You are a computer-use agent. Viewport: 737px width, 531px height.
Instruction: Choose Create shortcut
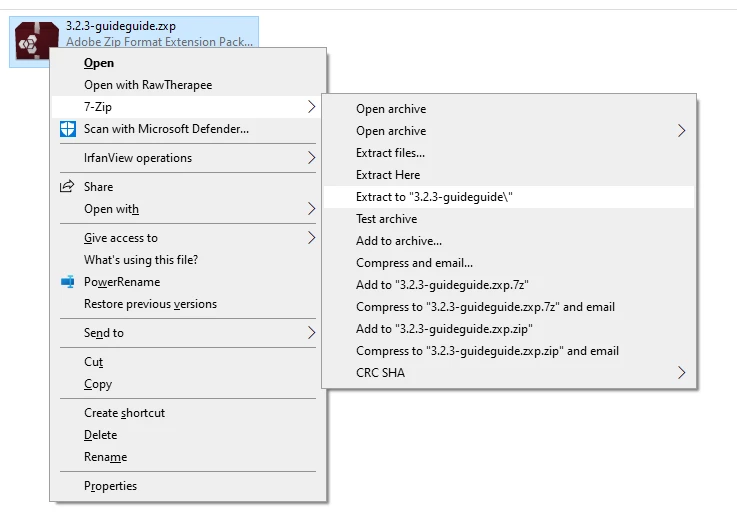pyautogui.click(x=188, y=413)
